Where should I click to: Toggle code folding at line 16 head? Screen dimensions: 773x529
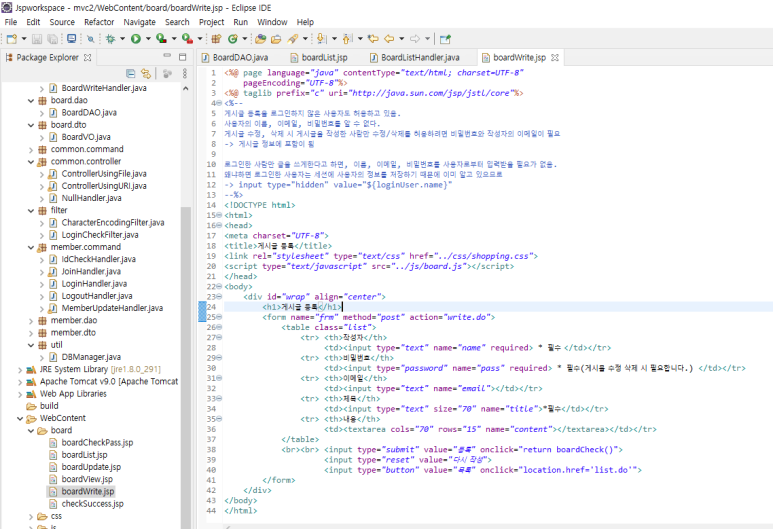pos(219,226)
